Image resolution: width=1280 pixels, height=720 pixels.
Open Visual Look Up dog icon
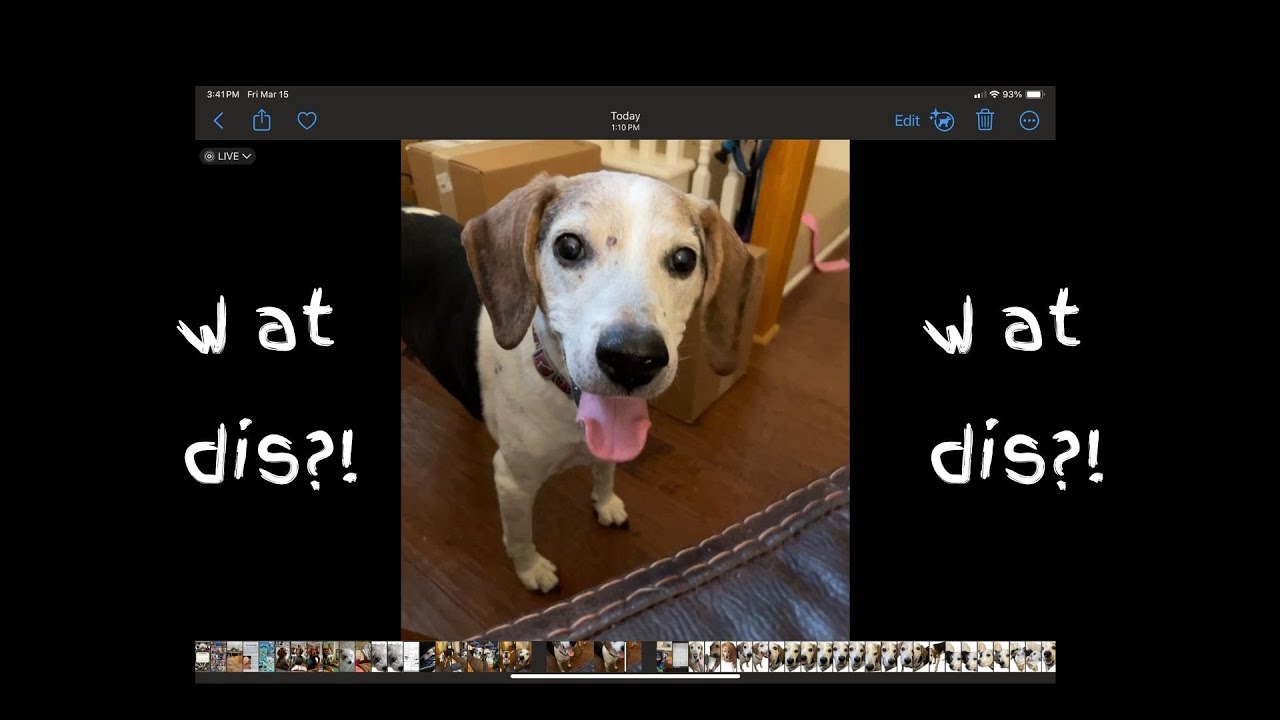(x=942, y=120)
